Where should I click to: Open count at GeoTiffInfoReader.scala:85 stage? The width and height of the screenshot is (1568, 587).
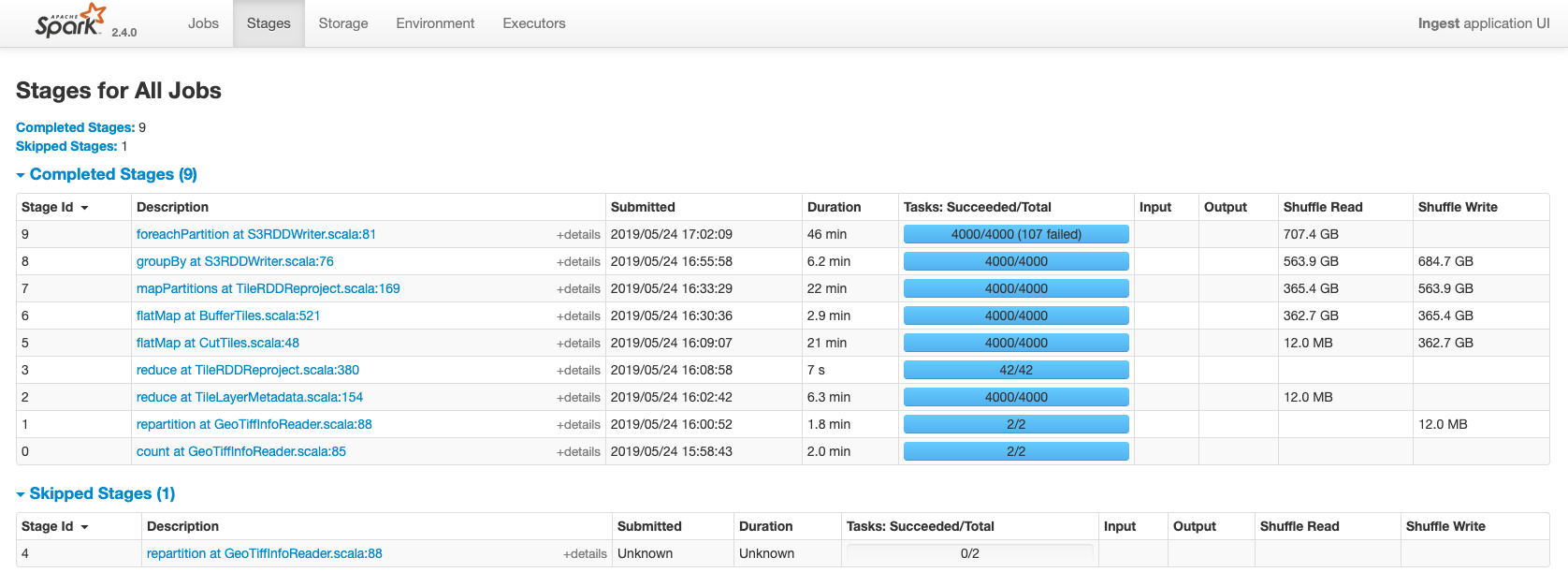[241, 451]
